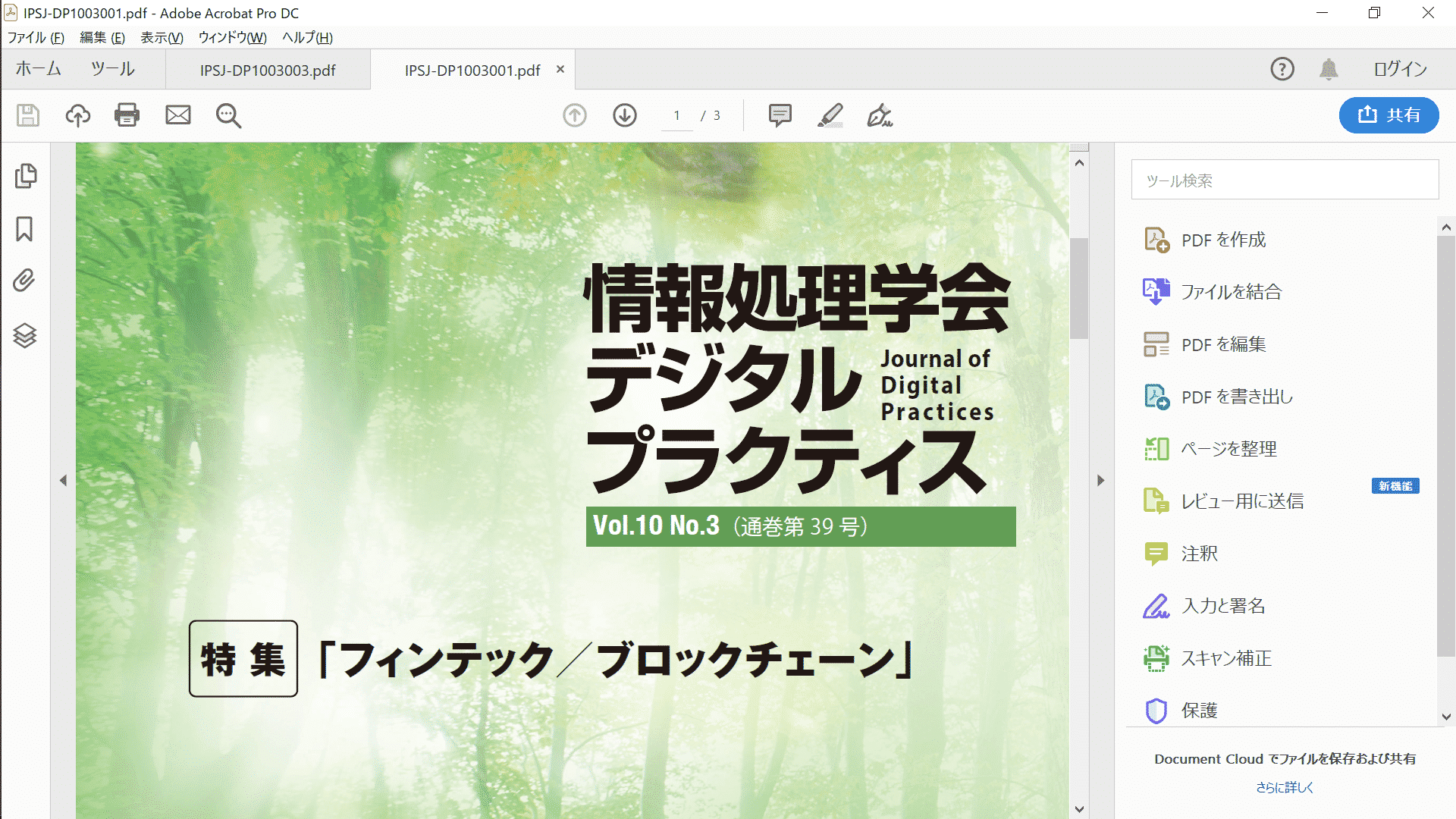Click the ツール検索 search field
Image resolution: width=1456 pixels, height=819 pixels.
pyautogui.click(x=1285, y=180)
